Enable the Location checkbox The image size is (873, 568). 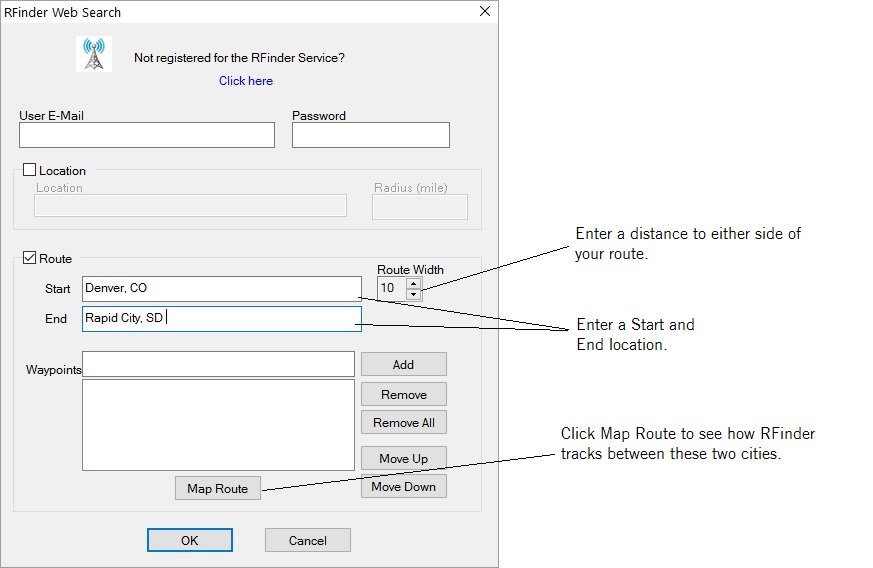click(x=30, y=170)
